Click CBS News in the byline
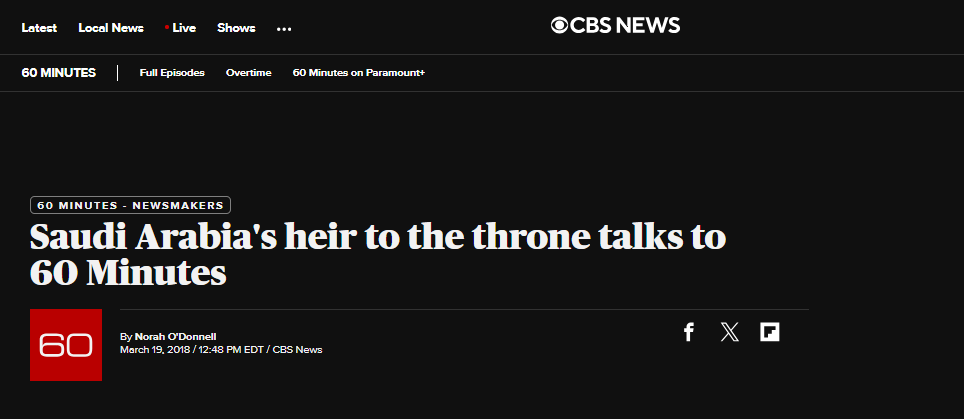Screen dimensions: 964x419 pyautogui.click(x=298, y=350)
